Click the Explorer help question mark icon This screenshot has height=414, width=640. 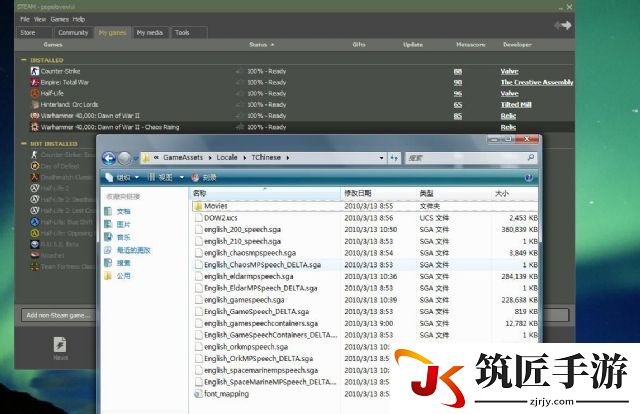[x=529, y=178]
